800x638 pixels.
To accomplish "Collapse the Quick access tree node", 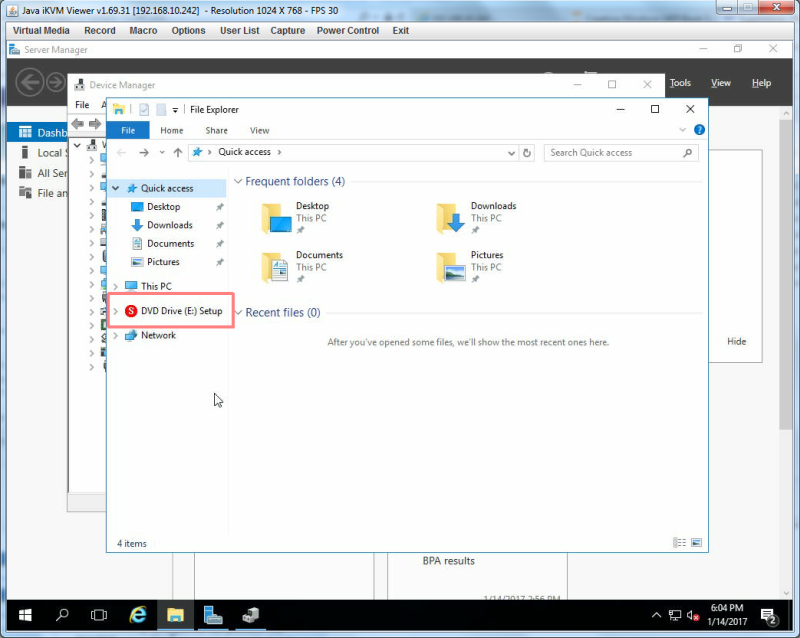I will [116, 188].
